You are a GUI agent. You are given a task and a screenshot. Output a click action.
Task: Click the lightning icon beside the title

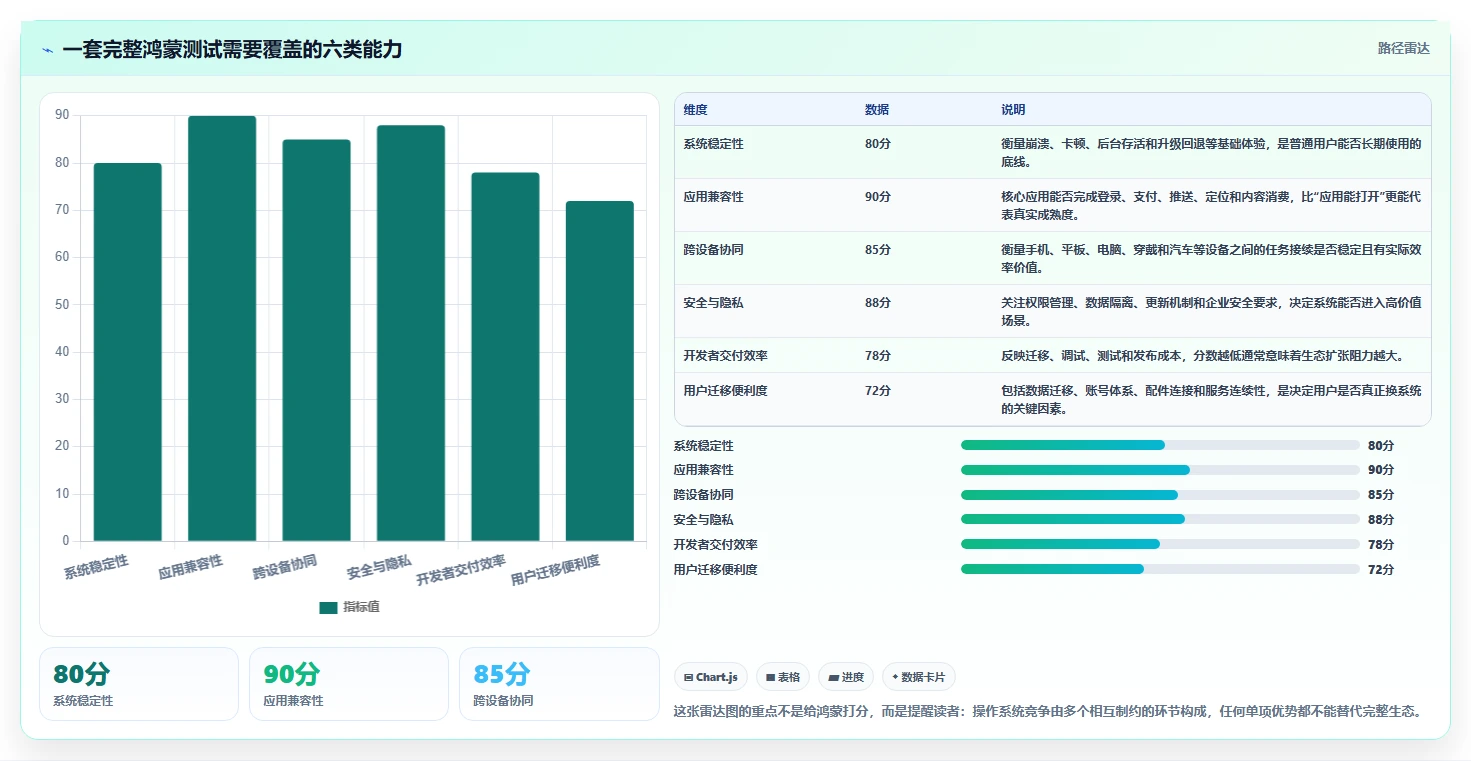(48, 49)
